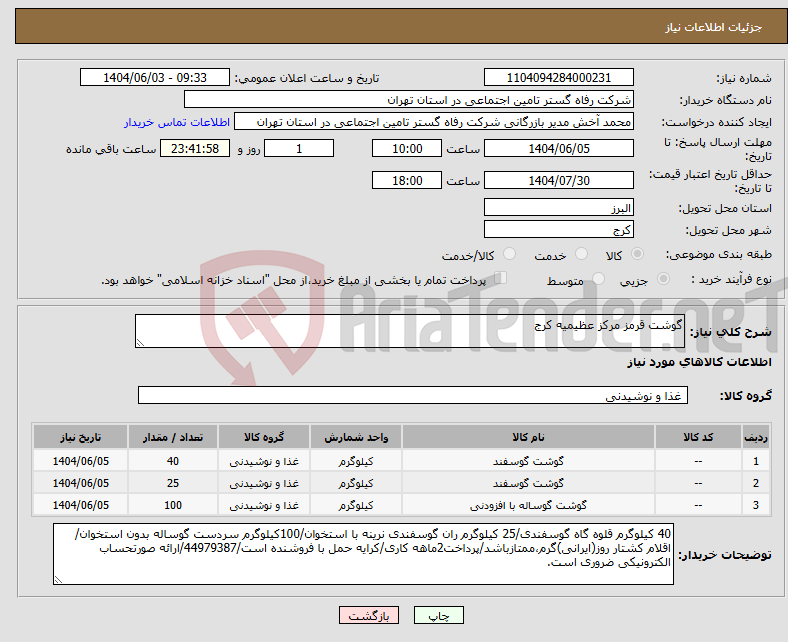Click the تعداد / مقدار column header
This screenshot has width=788, height=642.
pos(173,437)
